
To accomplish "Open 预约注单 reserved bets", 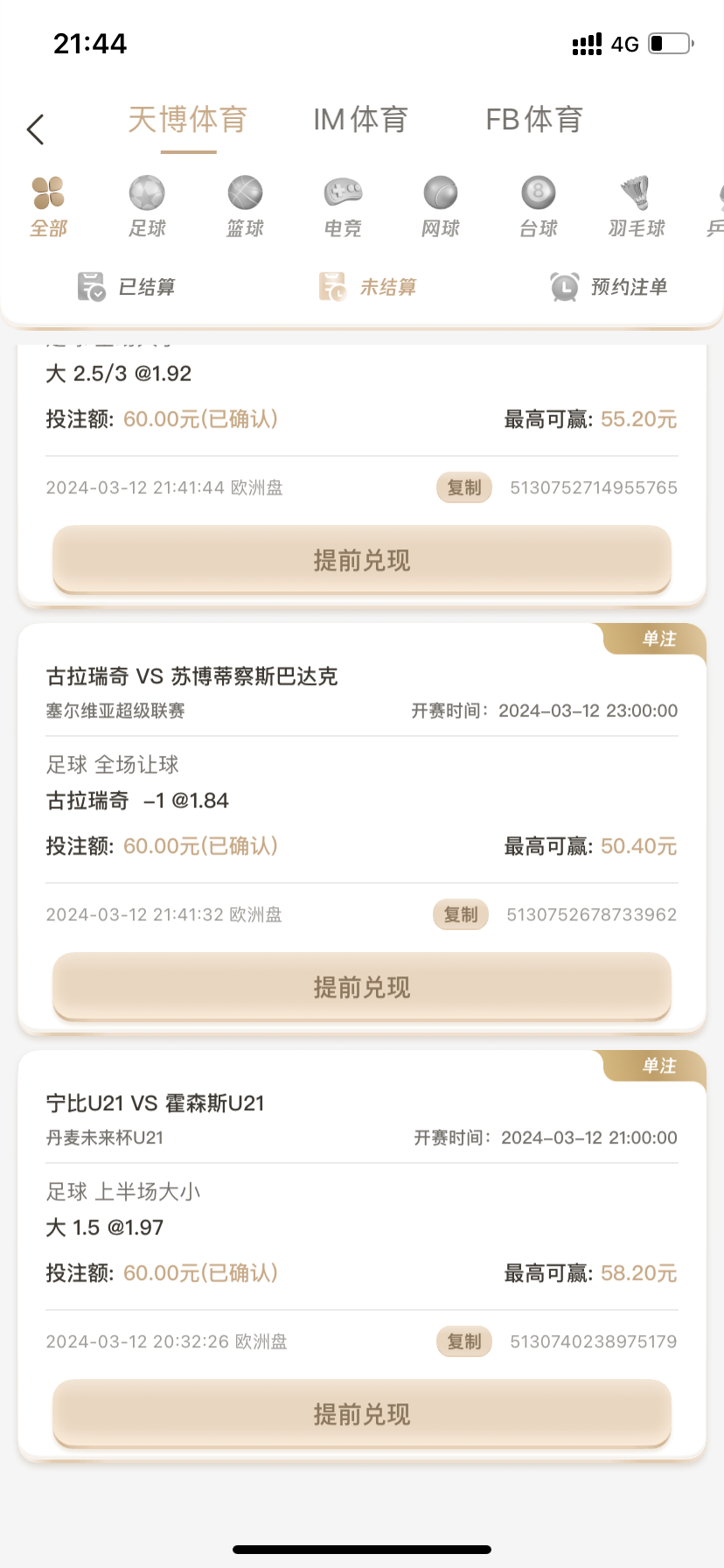I will pyautogui.click(x=609, y=287).
